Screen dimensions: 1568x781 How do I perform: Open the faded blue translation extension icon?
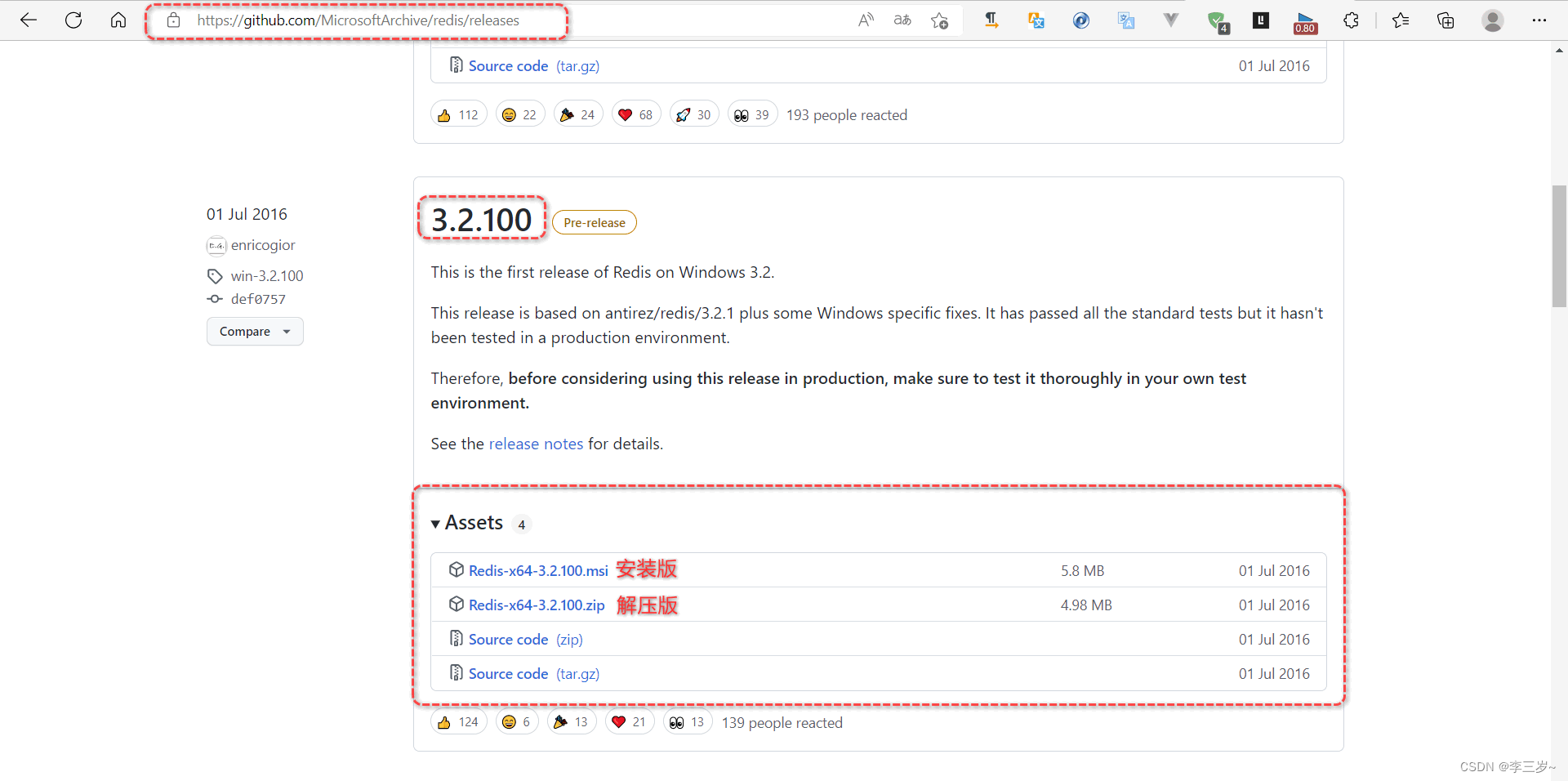(x=1126, y=20)
